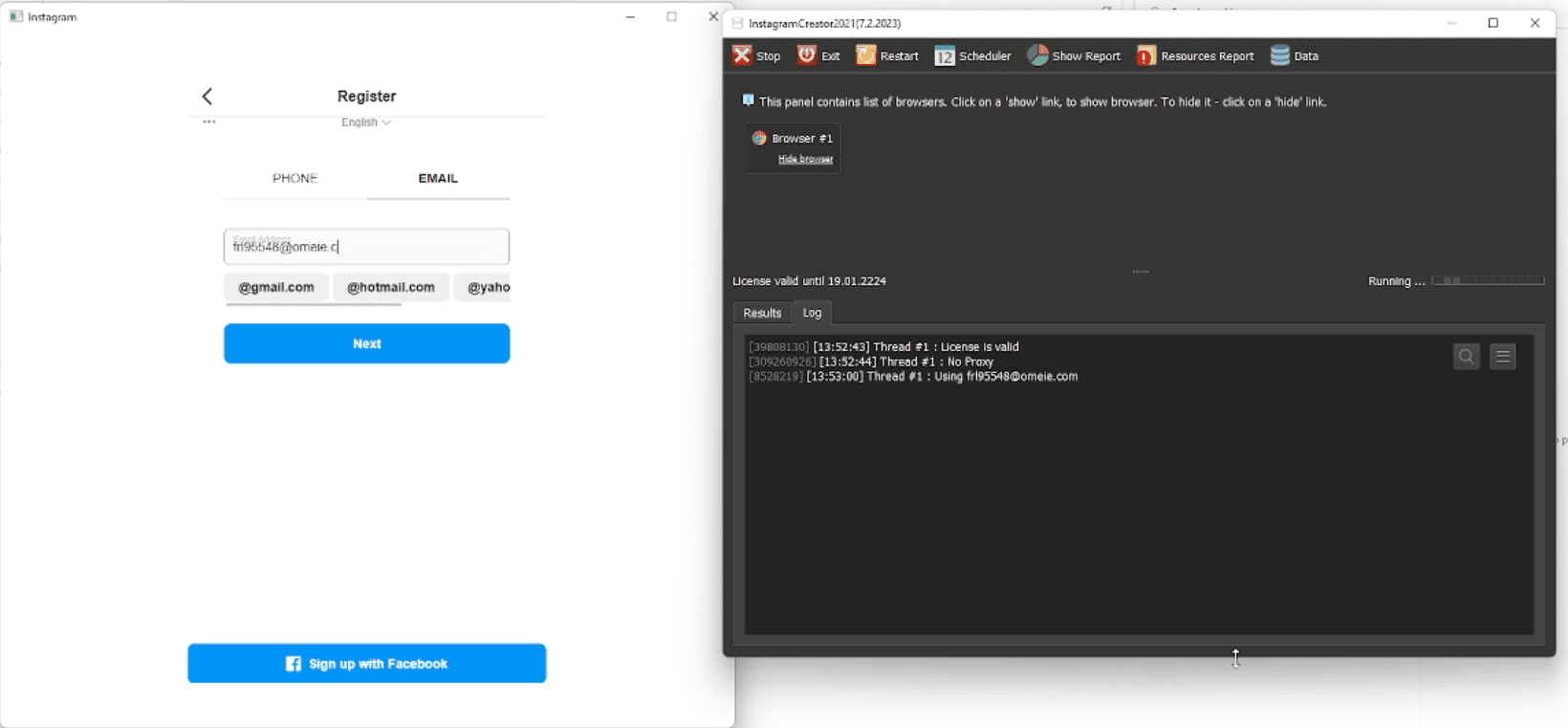Open the Scheduler from the toolbar
The width and height of the screenshot is (1568, 728).
pyautogui.click(x=972, y=55)
